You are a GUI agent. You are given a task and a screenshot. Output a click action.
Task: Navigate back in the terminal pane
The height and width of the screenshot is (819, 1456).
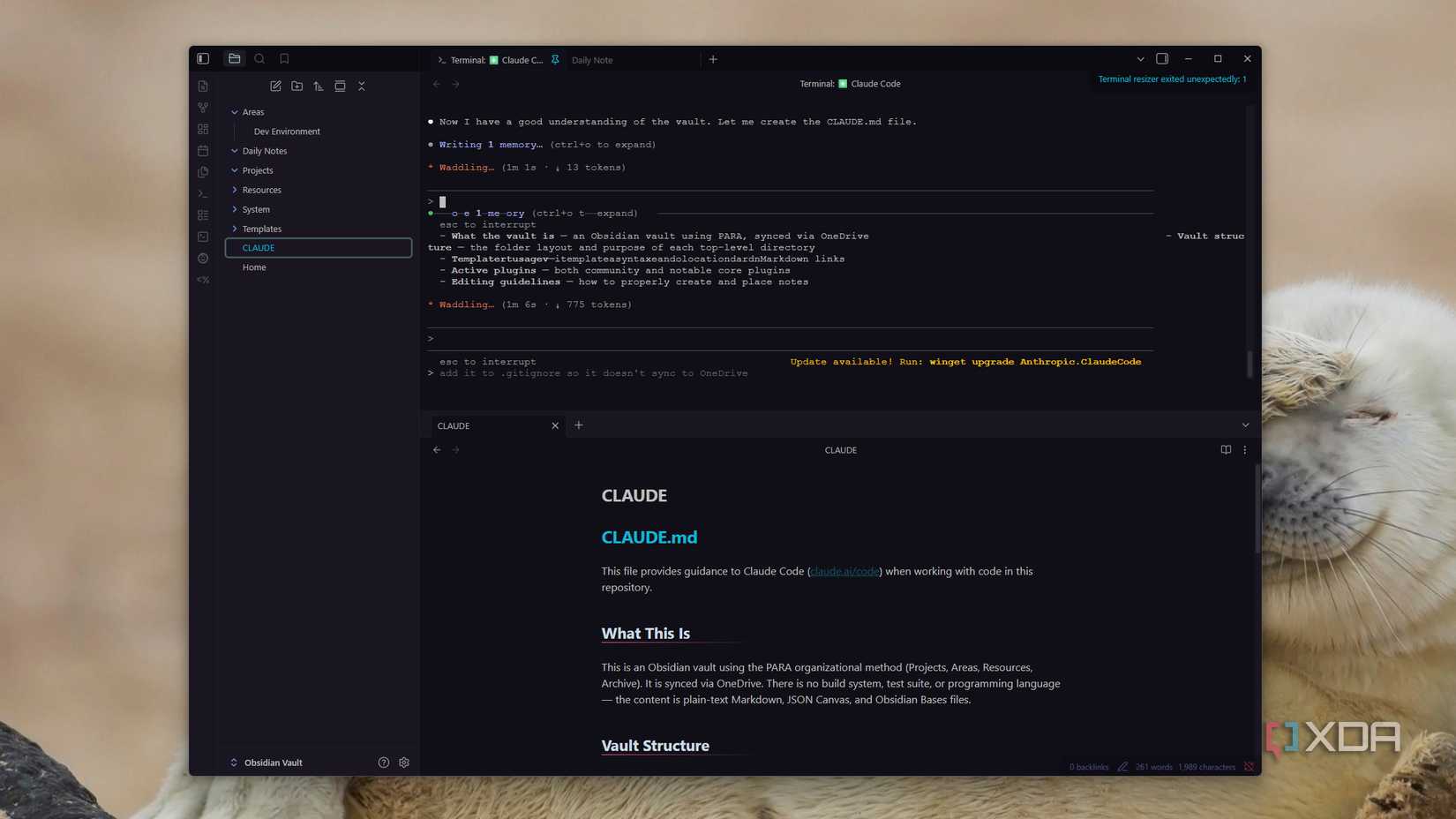coord(437,84)
